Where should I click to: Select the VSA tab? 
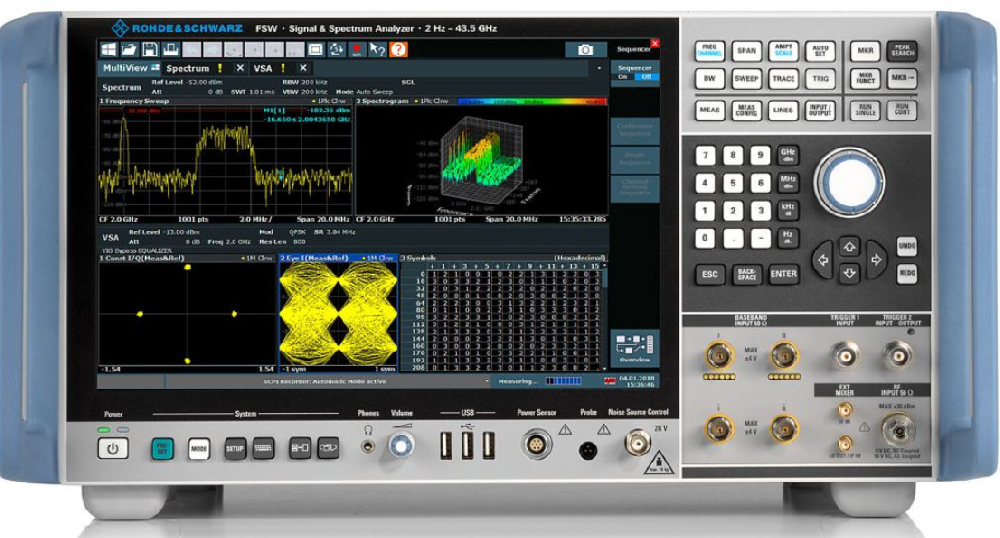point(263,68)
